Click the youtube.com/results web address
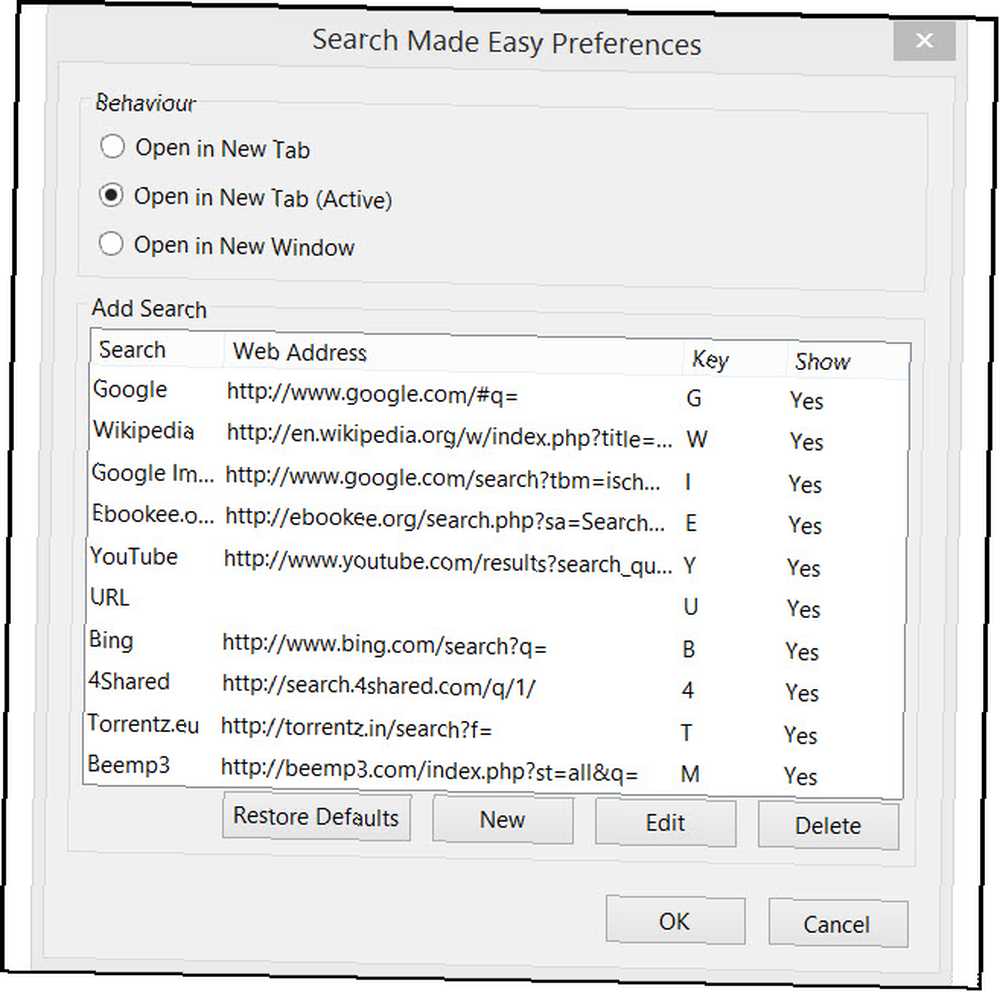The image size is (1000, 992). tap(448, 561)
